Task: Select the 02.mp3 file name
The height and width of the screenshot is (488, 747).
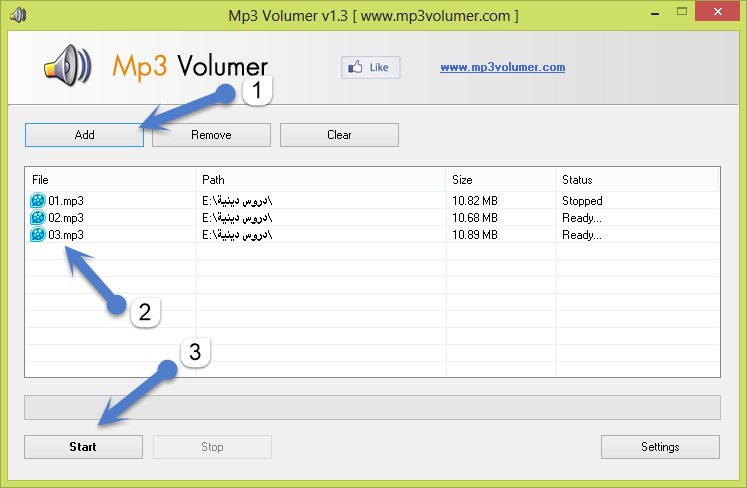Action: [66, 218]
